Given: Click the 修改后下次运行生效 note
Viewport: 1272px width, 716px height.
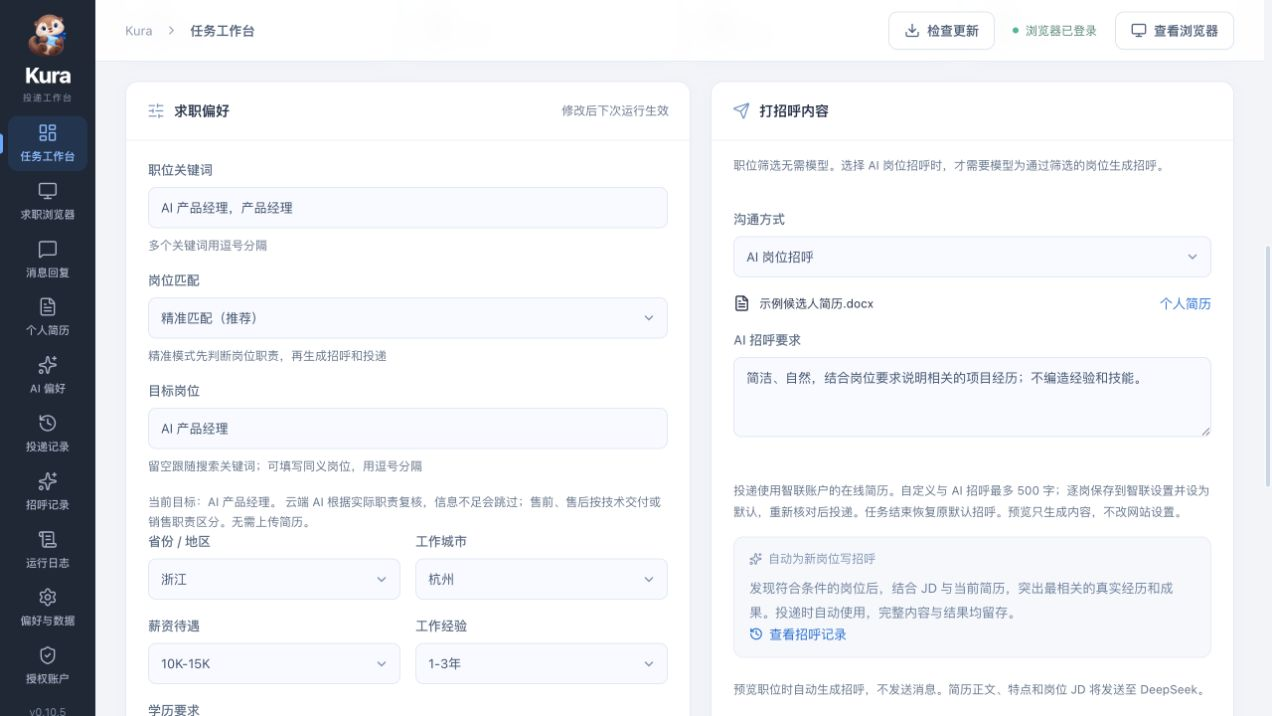Looking at the screenshot, I should [x=615, y=111].
